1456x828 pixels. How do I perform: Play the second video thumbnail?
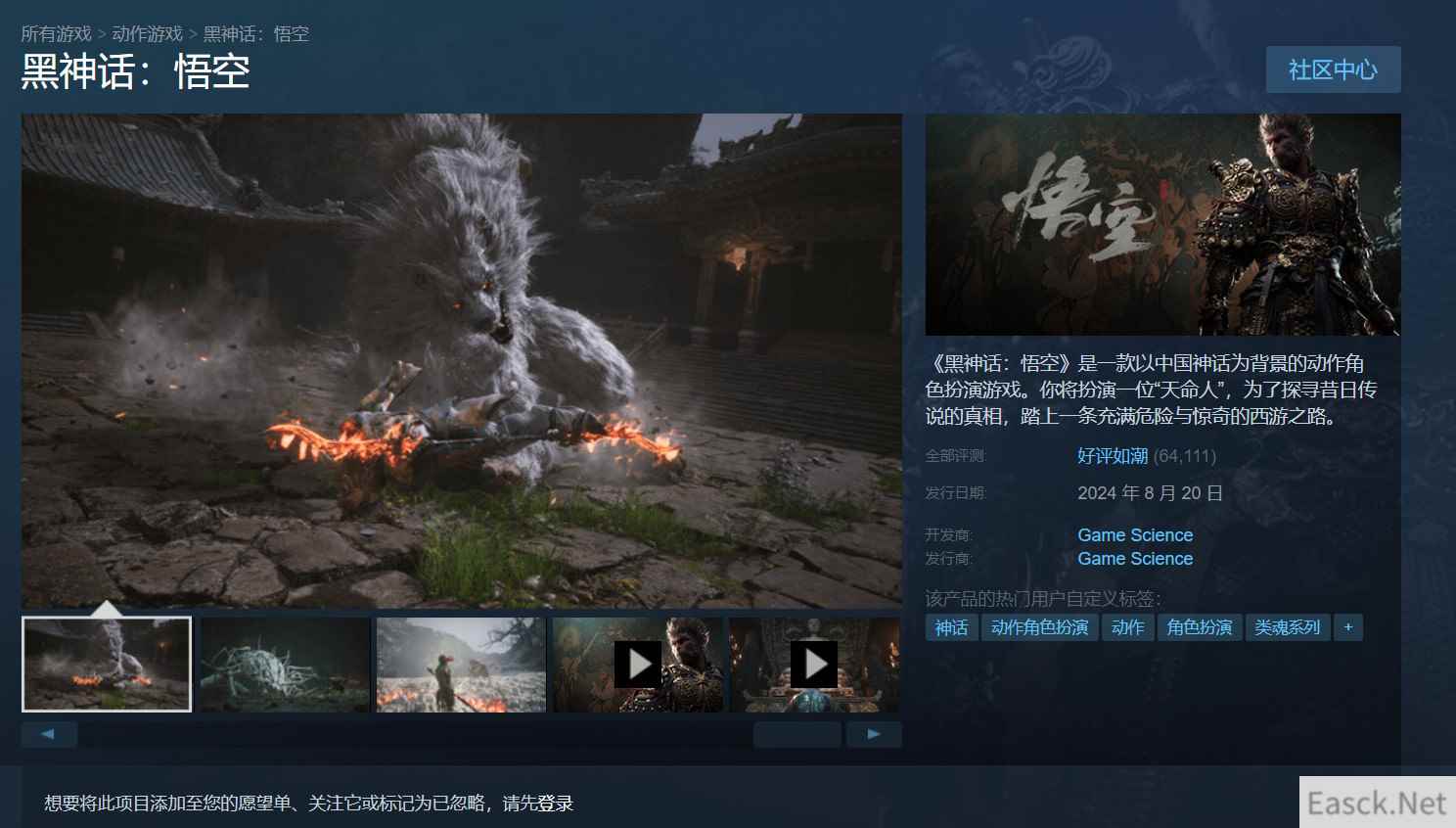pyautogui.click(x=813, y=665)
